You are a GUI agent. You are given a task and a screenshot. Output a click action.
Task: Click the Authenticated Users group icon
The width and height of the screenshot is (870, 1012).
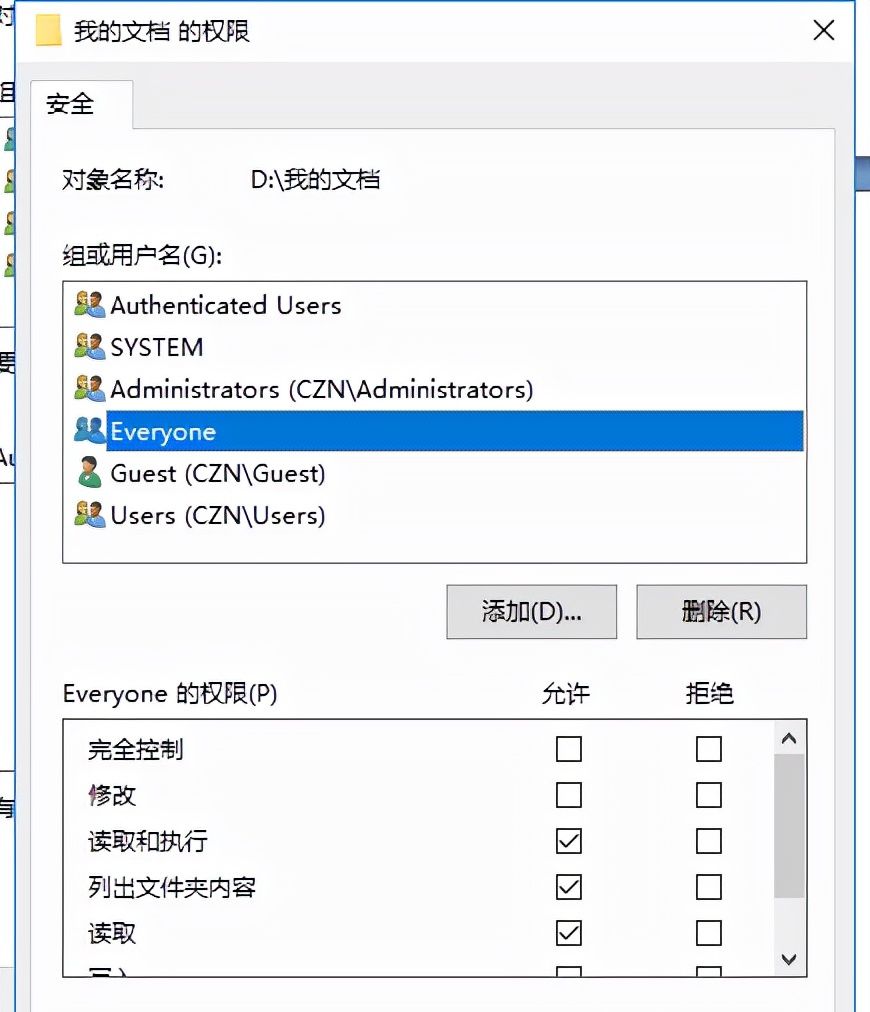89,305
